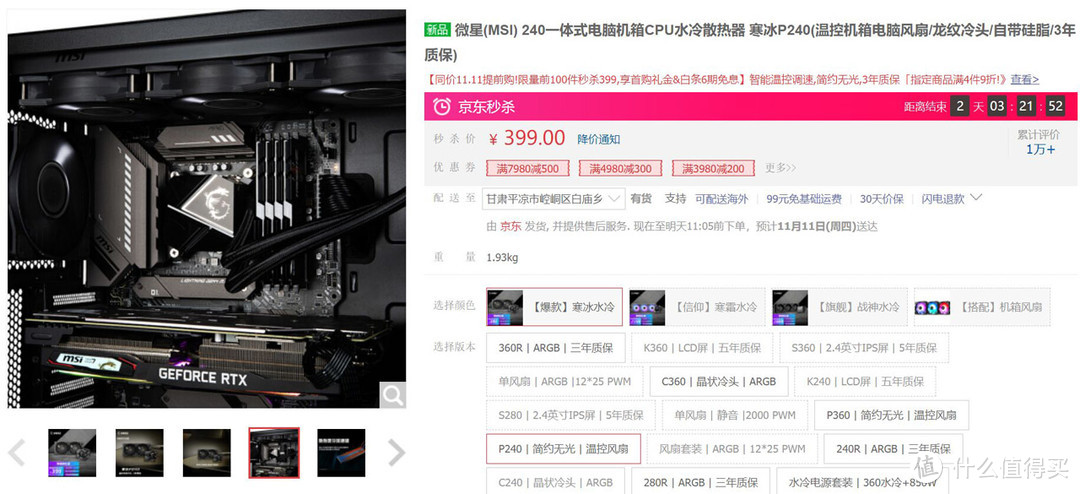Claim the 满7980减500 coupon
This screenshot has width=1080, height=494.
(x=528, y=168)
